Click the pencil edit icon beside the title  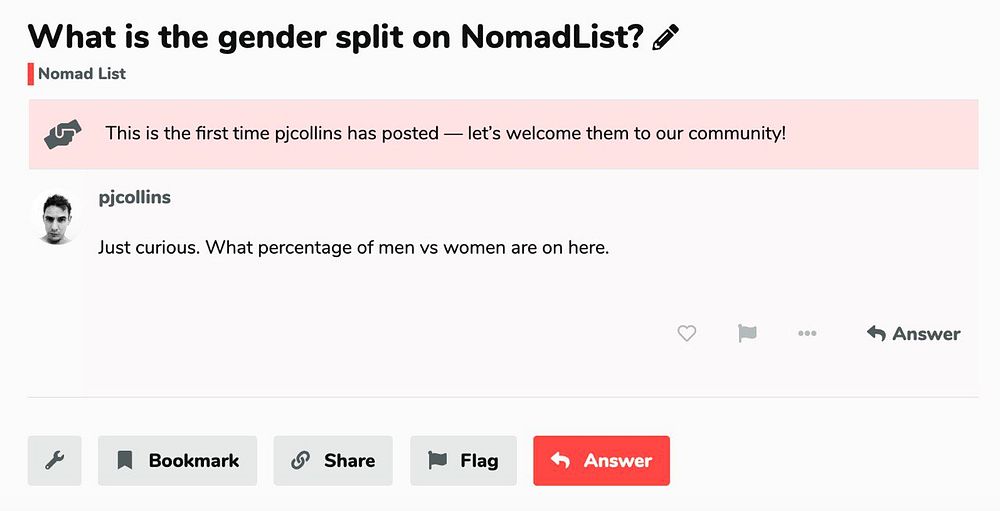pos(665,38)
